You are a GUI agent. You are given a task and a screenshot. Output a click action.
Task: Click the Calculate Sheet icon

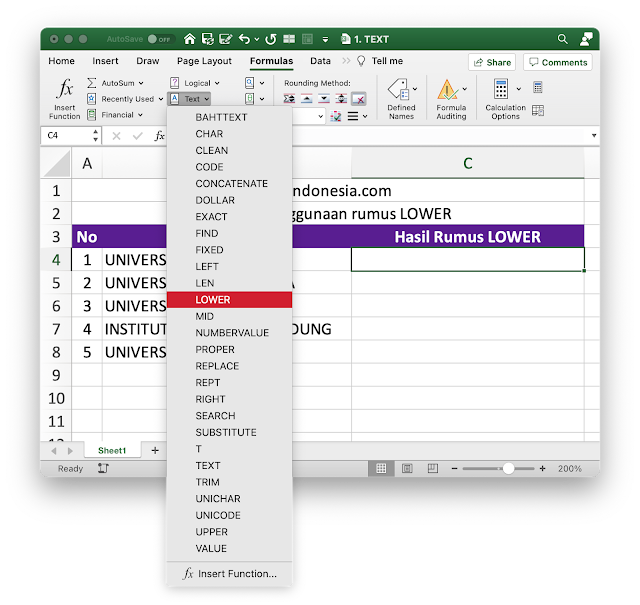(x=538, y=110)
